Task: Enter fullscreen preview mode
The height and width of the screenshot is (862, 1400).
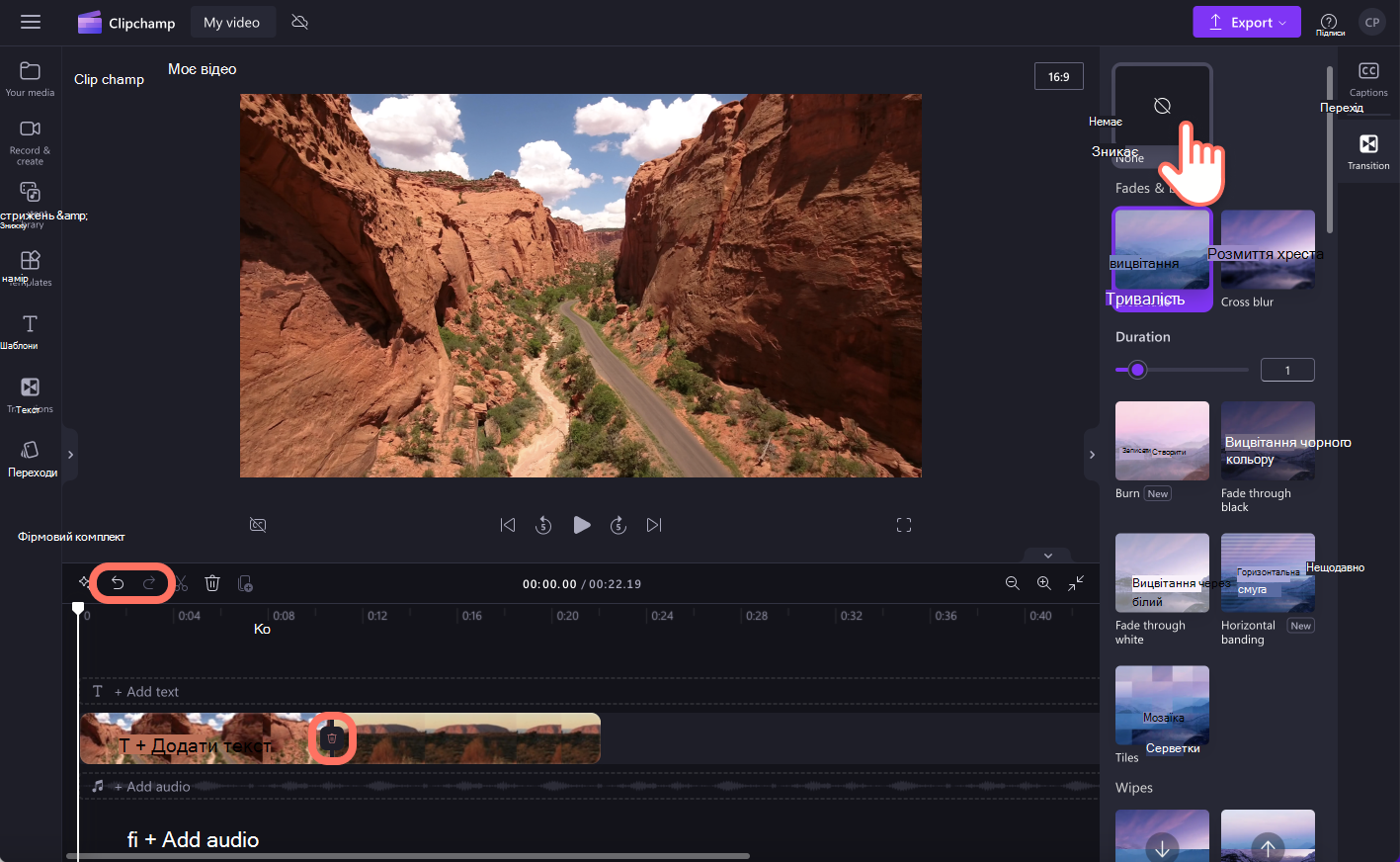Action: (903, 525)
